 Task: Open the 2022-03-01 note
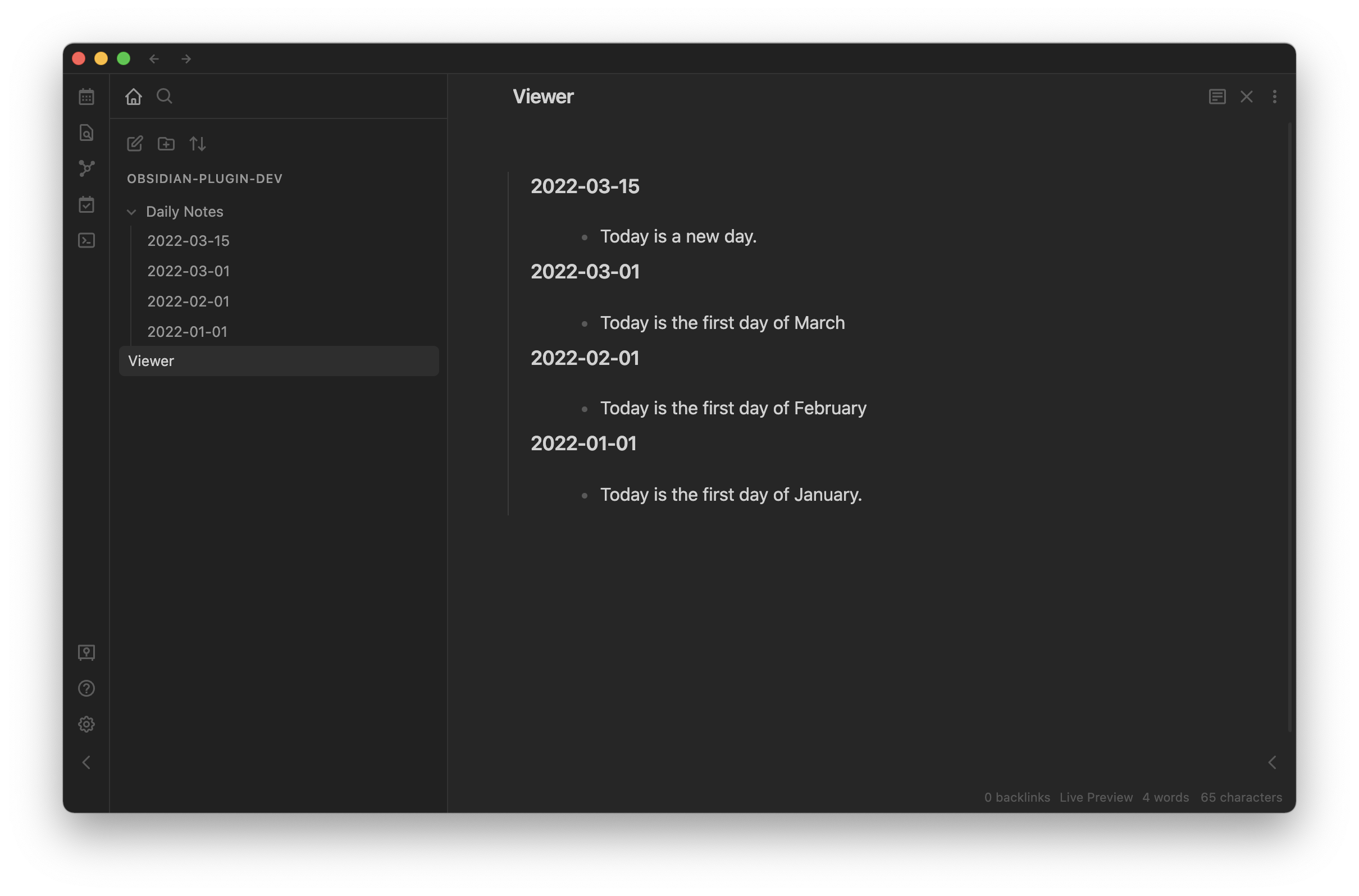coord(188,271)
